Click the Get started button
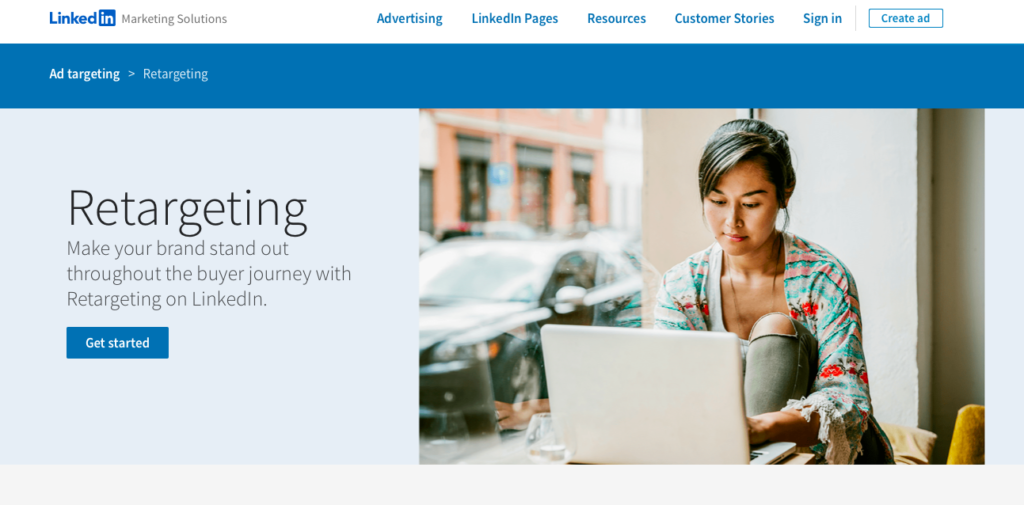 click(118, 342)
